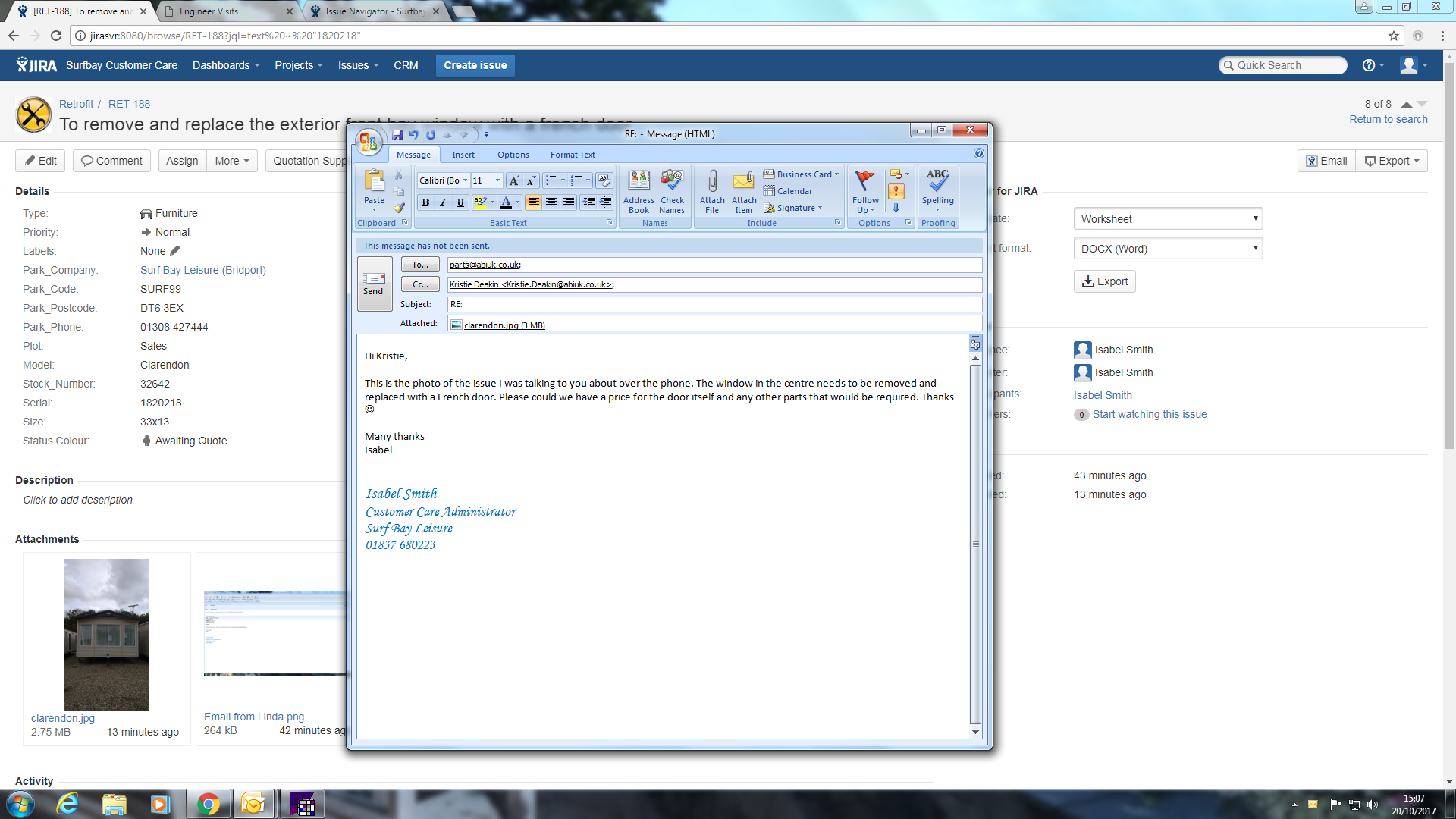Click the Attach File paperclip
This screenshot has width=1456, height=819.
point(712,190)
